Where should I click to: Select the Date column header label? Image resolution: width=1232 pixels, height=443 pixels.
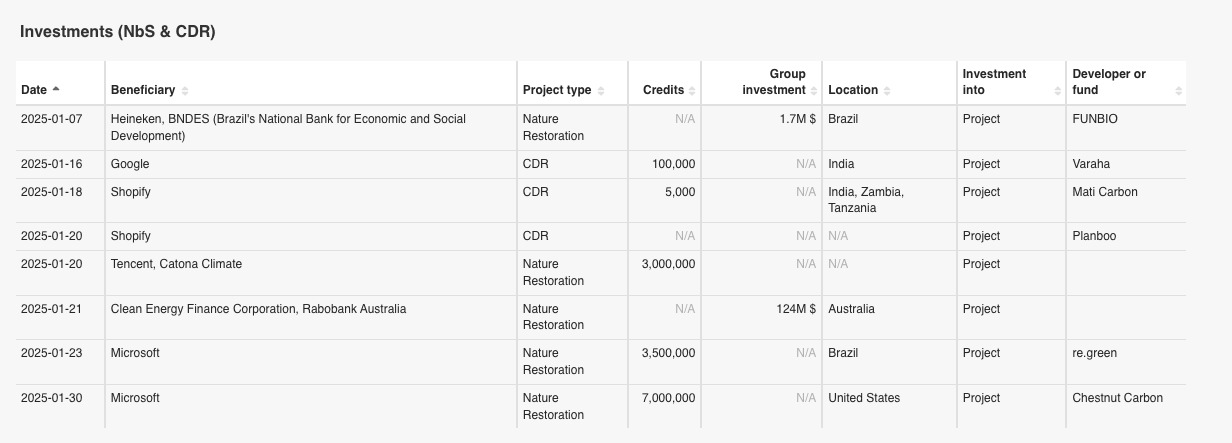point(34,90)
